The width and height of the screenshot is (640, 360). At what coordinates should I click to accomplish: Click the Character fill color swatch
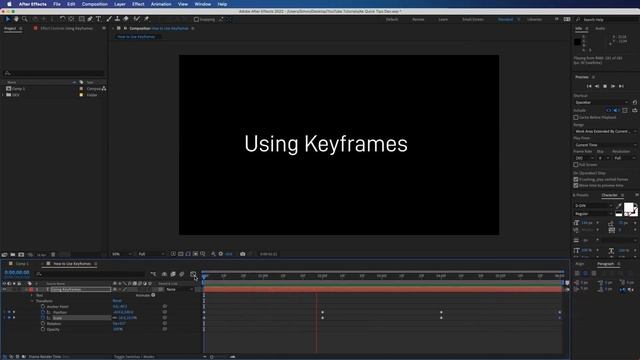629,208
